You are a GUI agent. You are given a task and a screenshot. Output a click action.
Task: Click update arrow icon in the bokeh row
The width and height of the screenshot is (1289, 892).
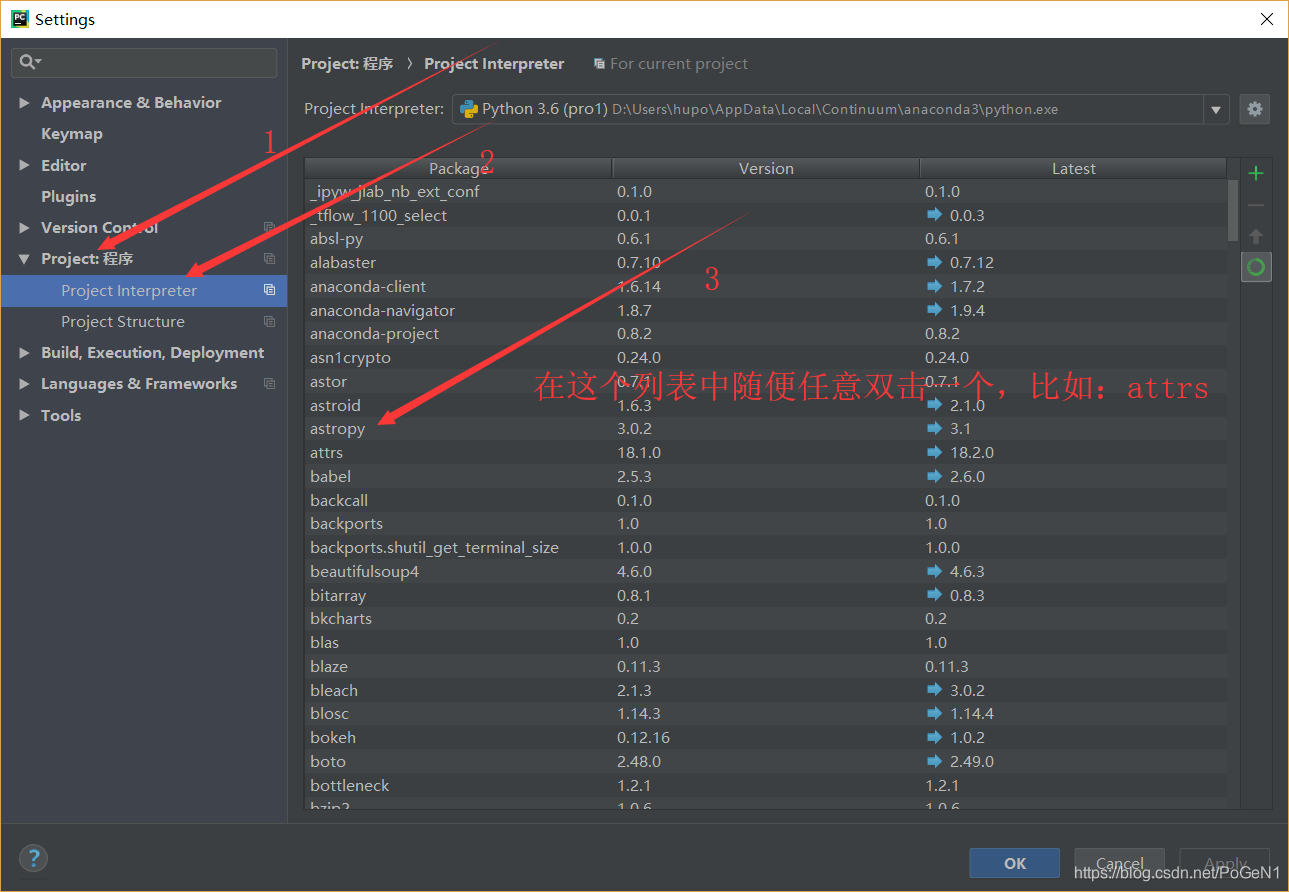[934, 737]
